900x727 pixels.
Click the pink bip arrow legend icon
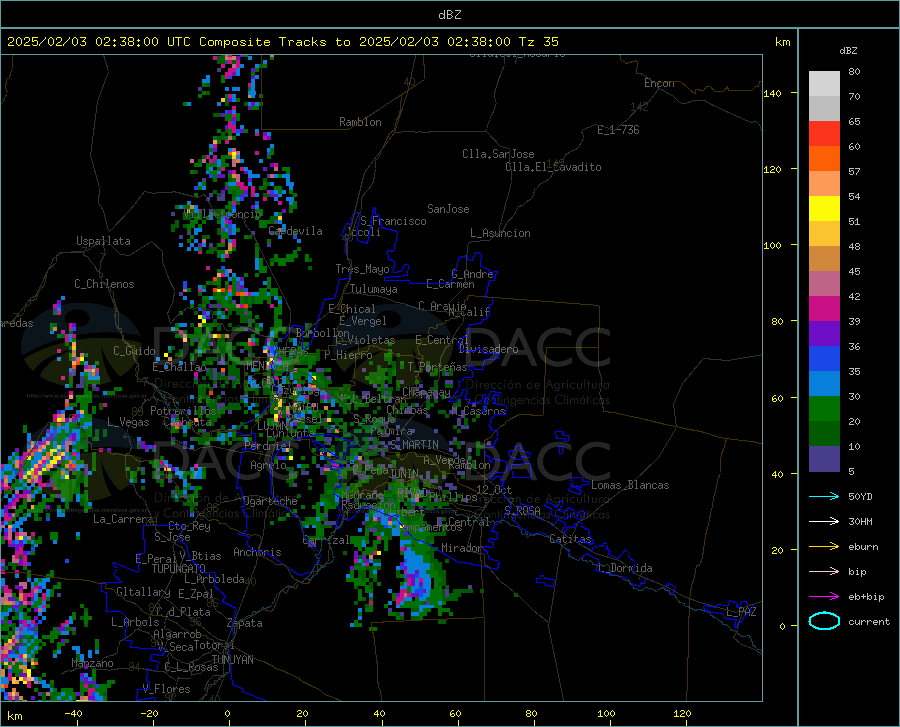[x=824, y=572]
